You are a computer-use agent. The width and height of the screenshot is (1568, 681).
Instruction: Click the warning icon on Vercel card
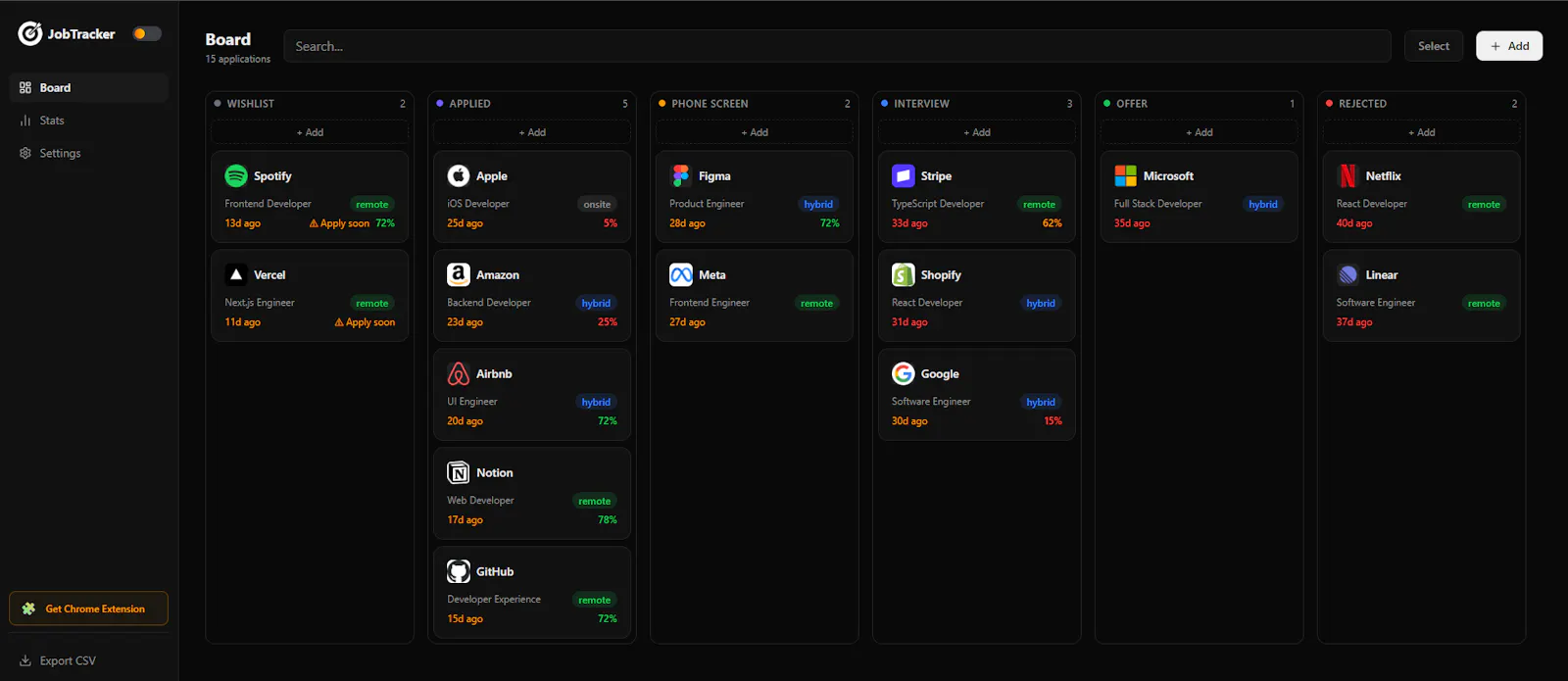tap(339, 321)
